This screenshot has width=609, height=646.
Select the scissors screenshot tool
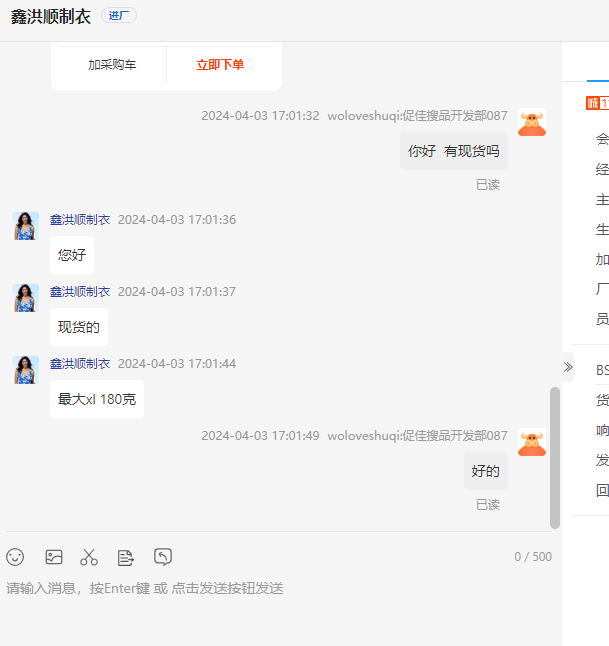point(89,557)
